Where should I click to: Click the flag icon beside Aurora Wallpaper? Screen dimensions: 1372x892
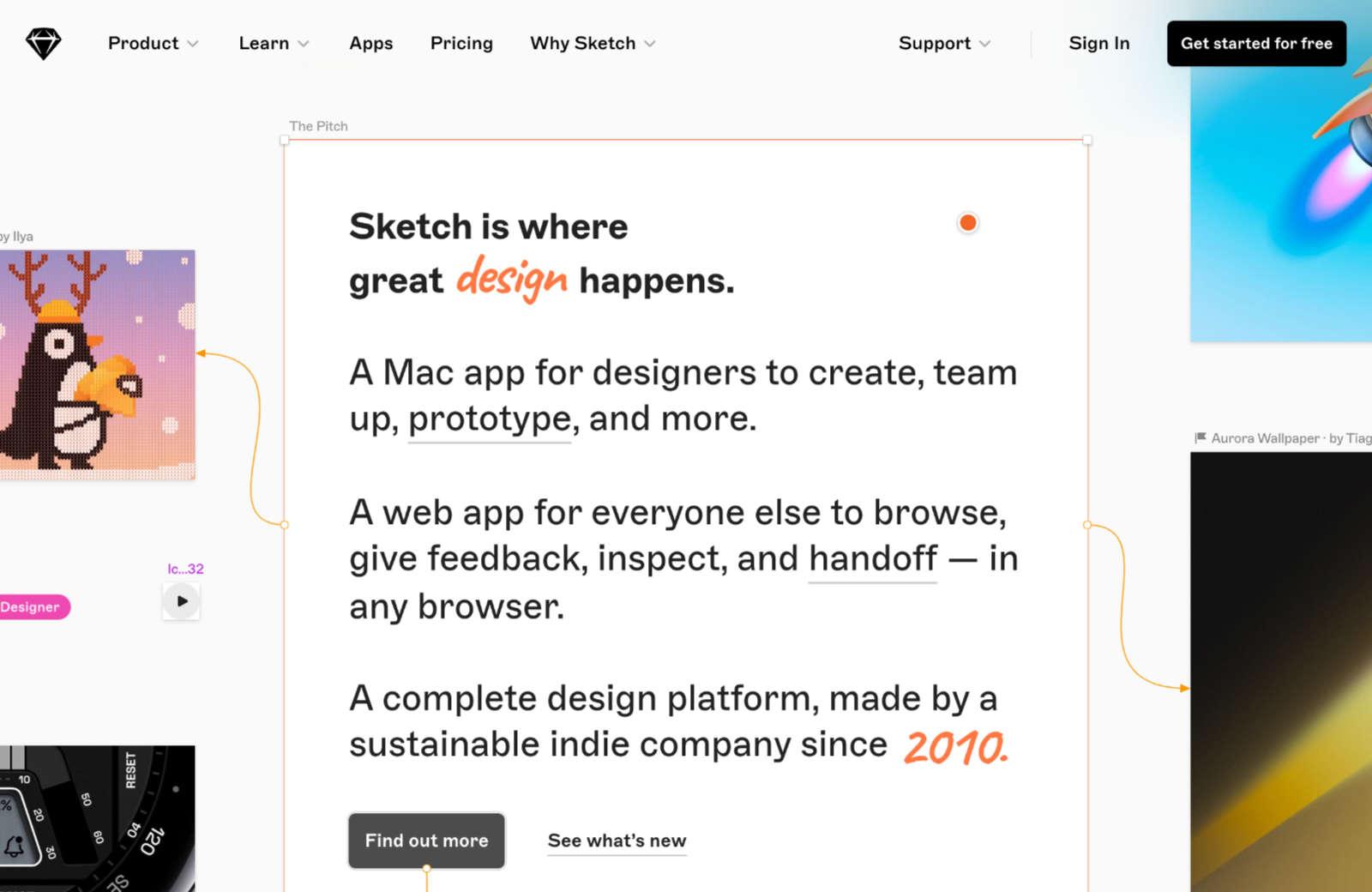pos(1200,437)
